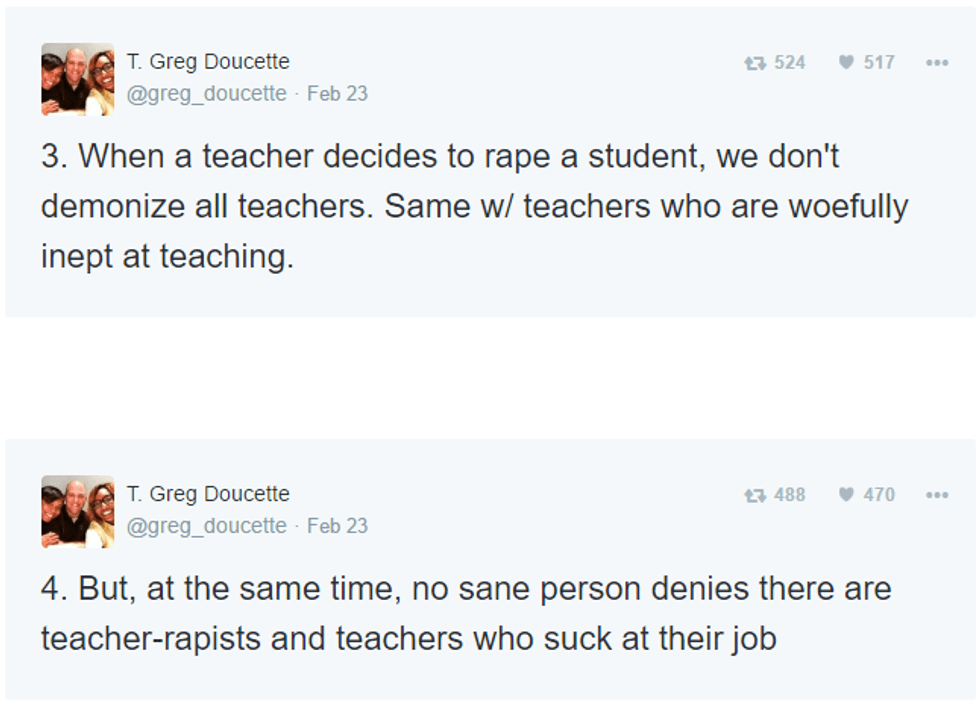Click the @greg_doucette handle on tweet 4
The image size is (980, 702).
[x=206, y=526]
